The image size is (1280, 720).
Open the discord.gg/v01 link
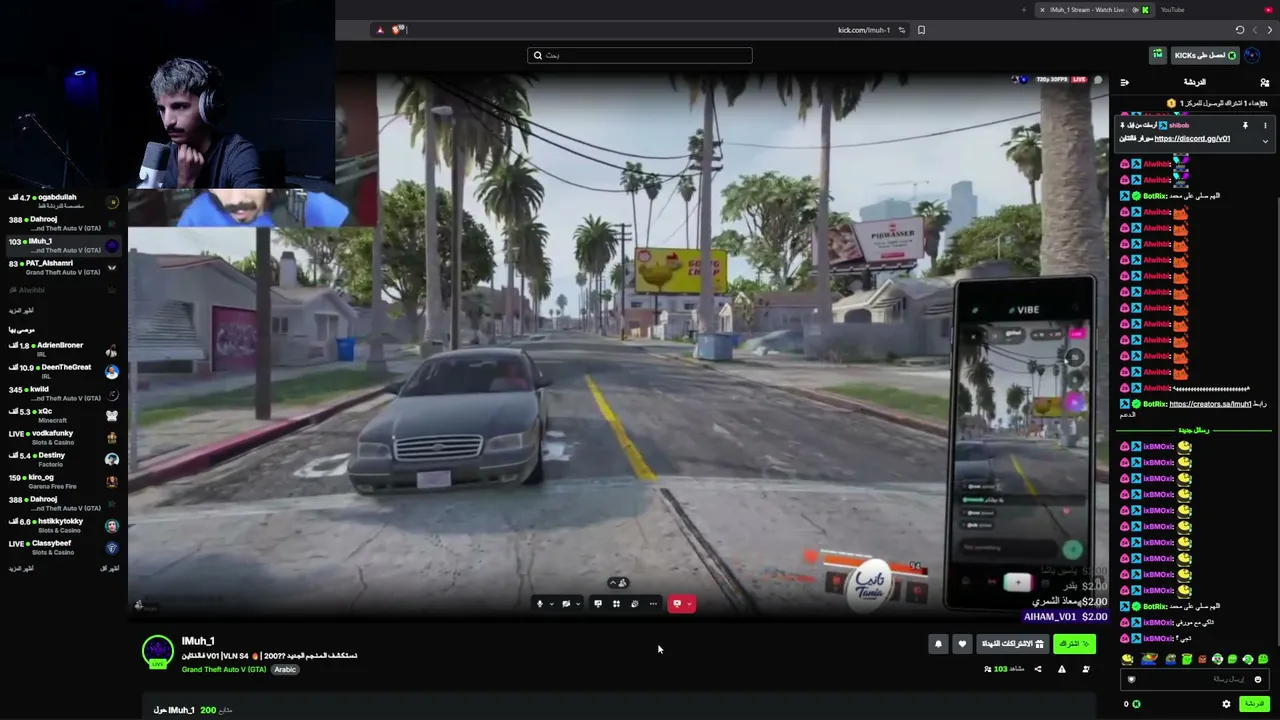(1192, 139)
